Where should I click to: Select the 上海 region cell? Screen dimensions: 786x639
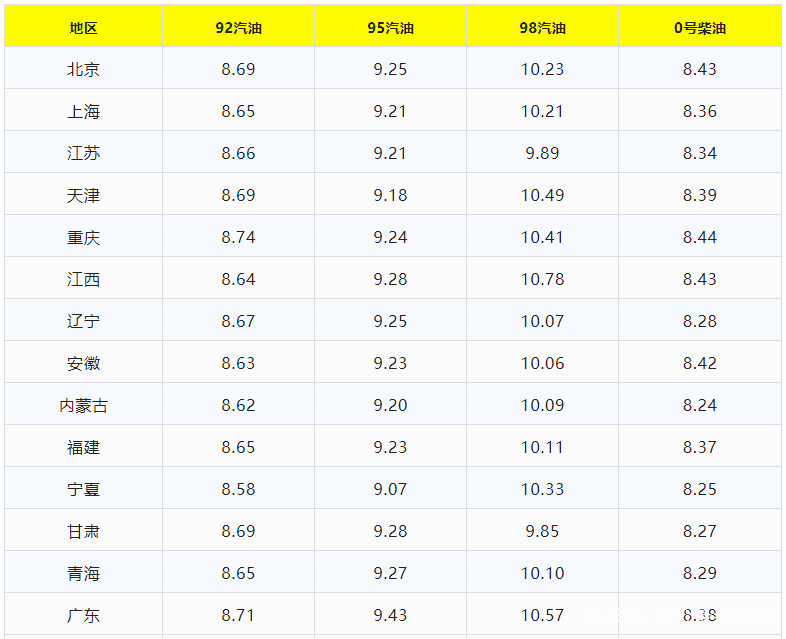point(83,111)
